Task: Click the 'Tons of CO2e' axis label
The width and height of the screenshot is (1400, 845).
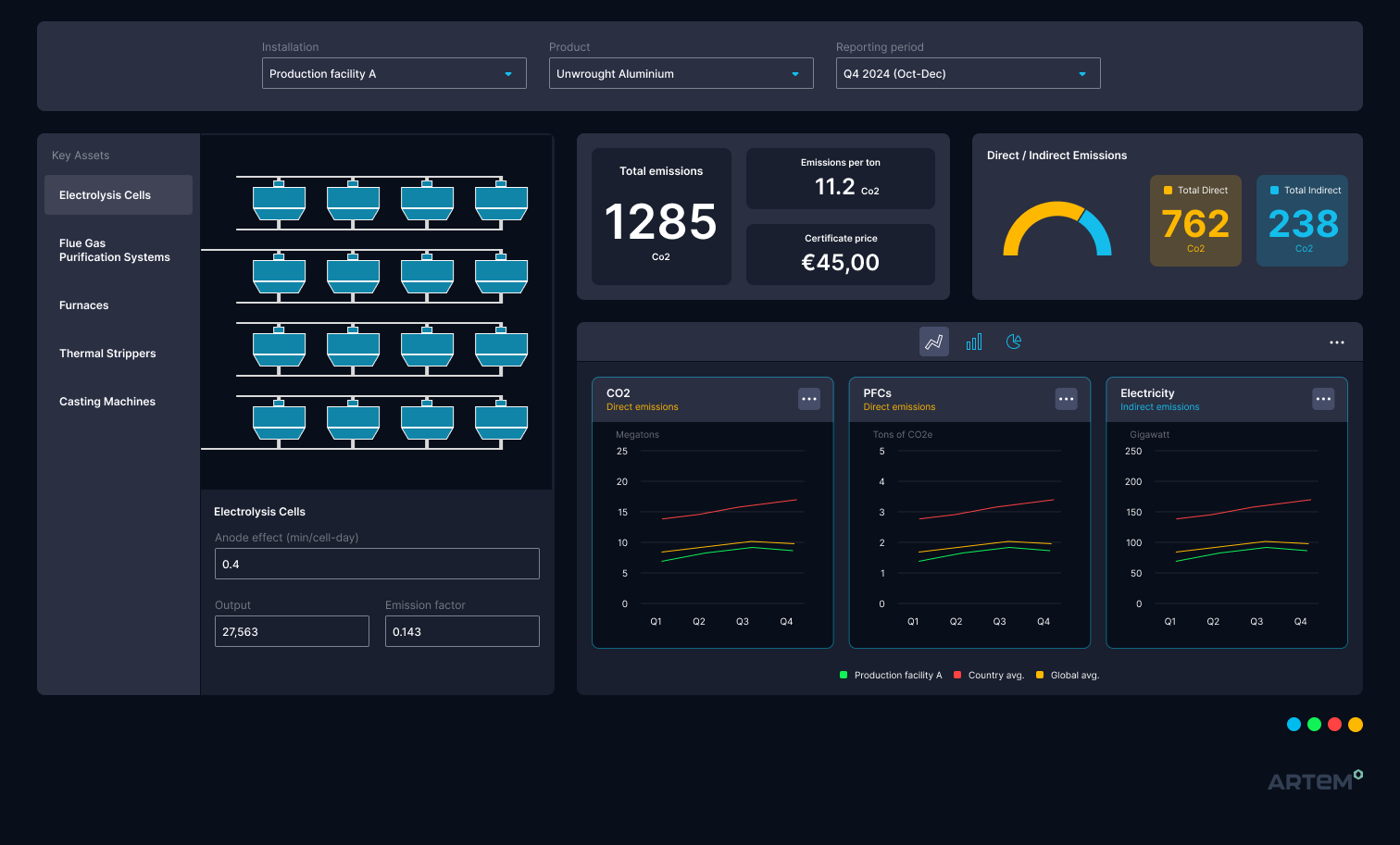Action: pos(903,435)
